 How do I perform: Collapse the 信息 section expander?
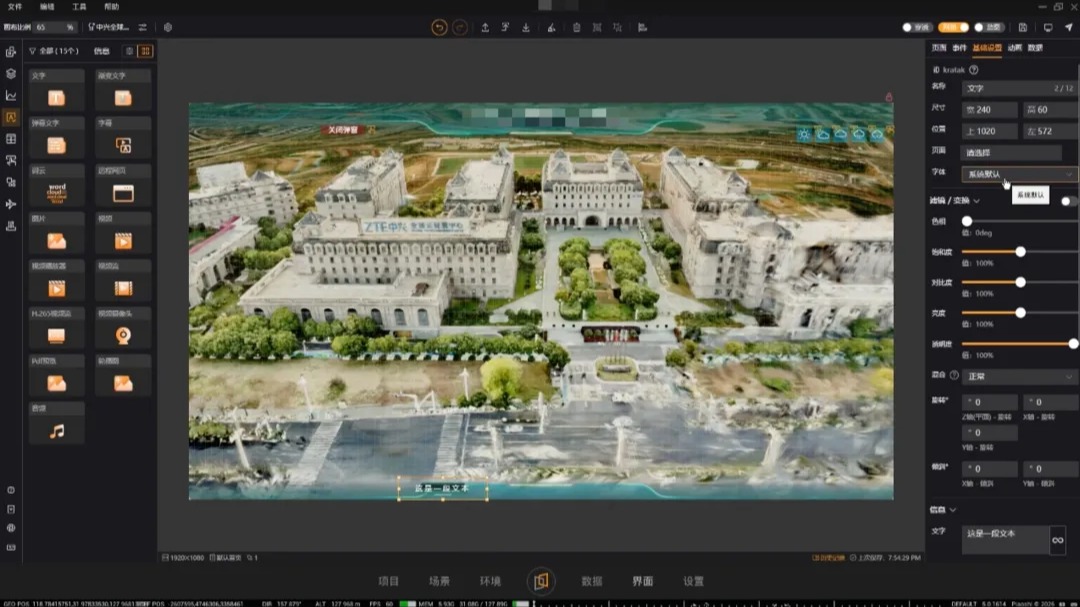953,510
